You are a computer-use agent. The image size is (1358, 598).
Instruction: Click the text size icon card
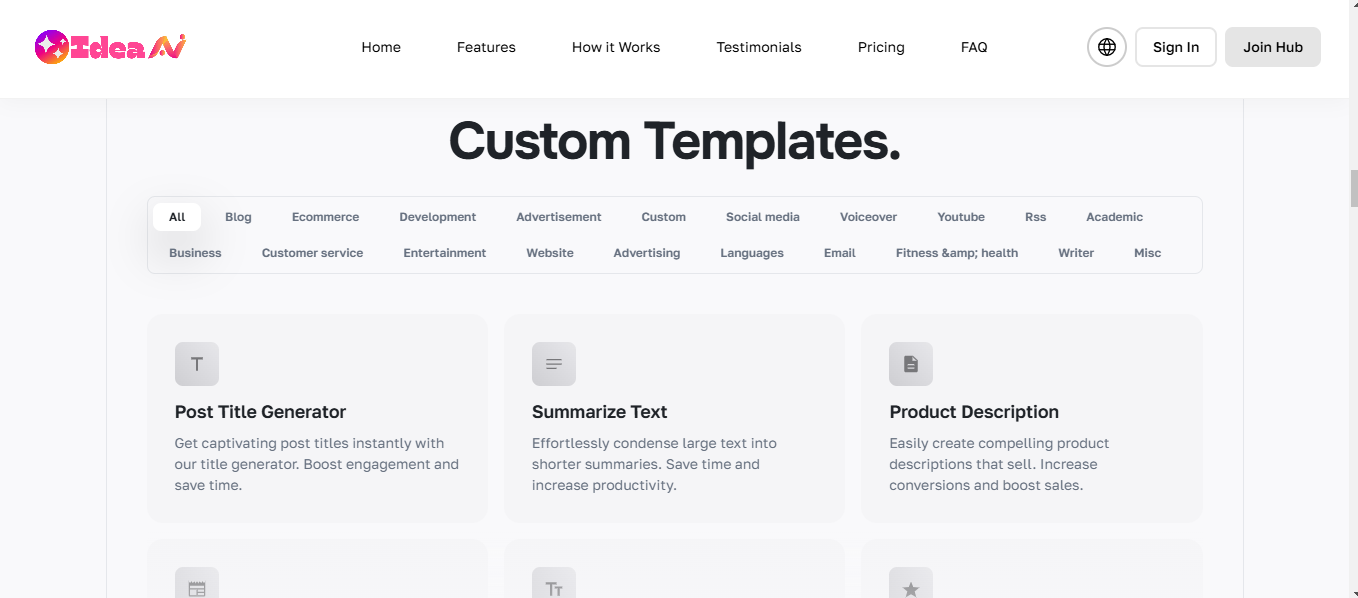tap(554, 586)
